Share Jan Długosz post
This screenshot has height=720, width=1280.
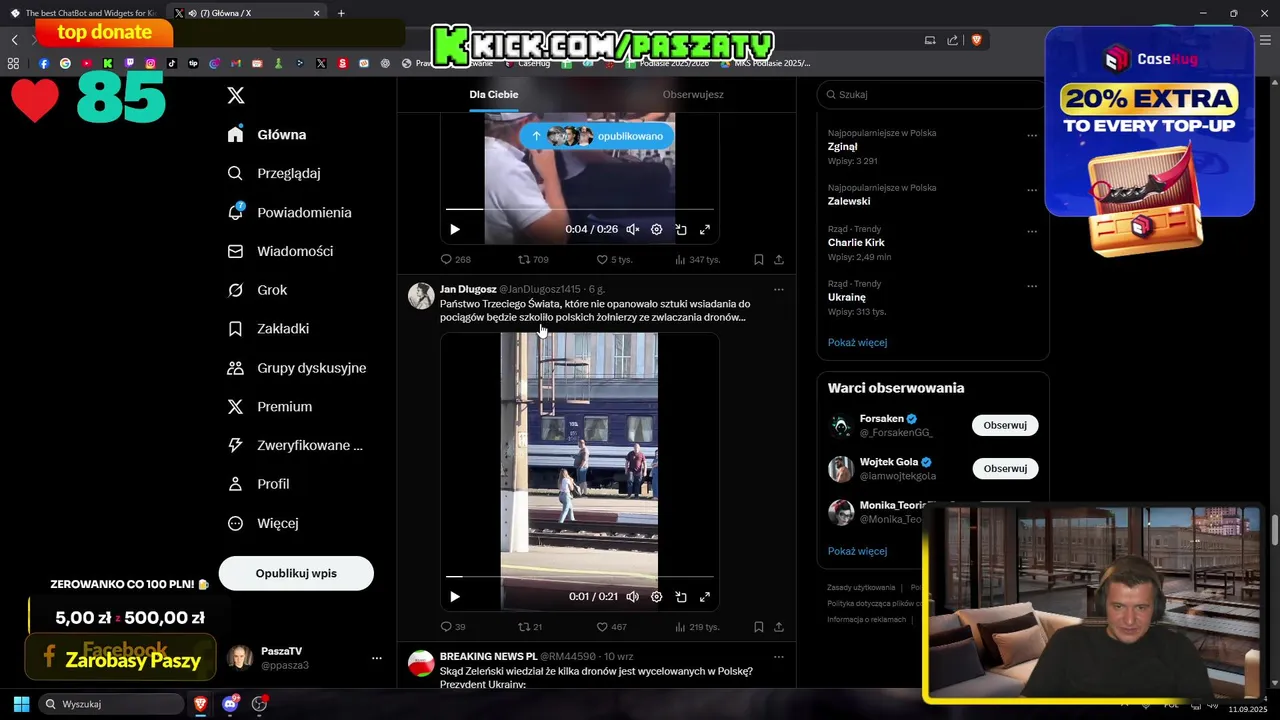(x=779, y=627)
